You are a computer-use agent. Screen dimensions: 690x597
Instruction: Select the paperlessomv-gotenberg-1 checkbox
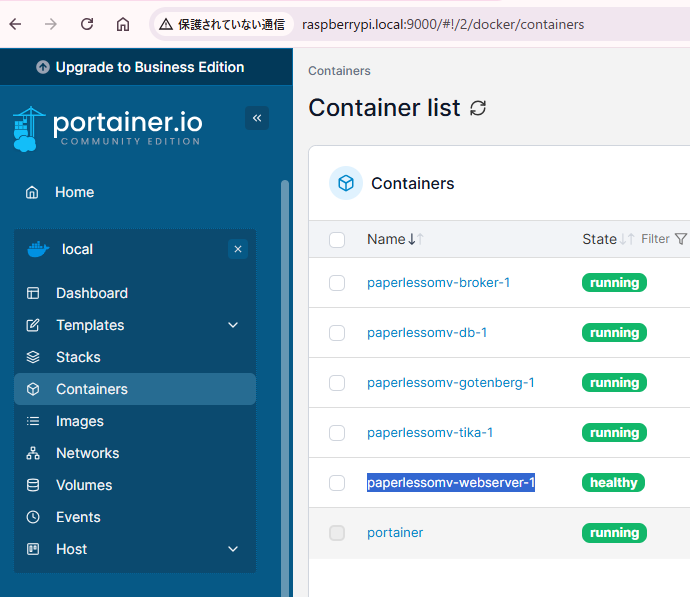tap(337, 383)
